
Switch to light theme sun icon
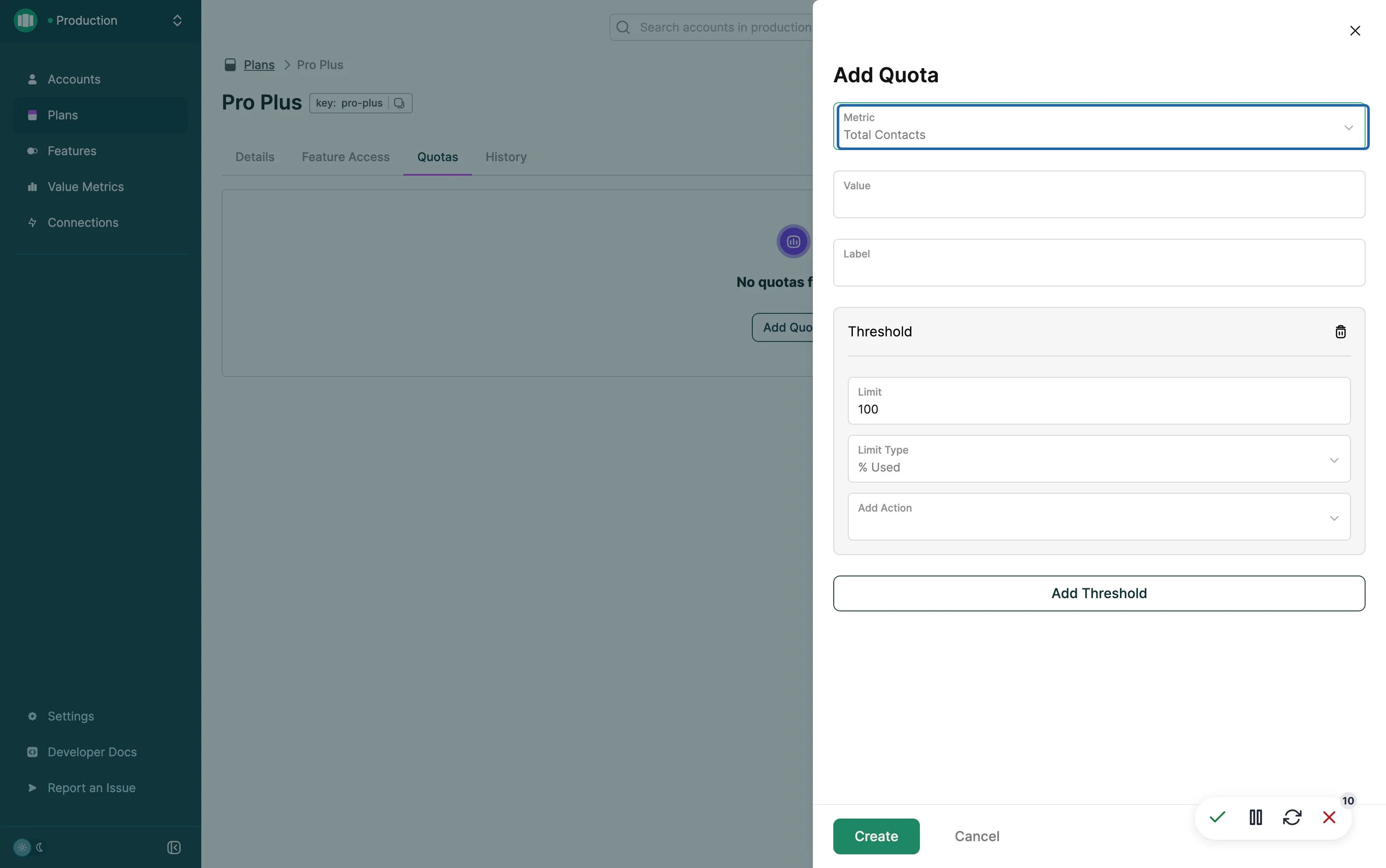point(22,848)
